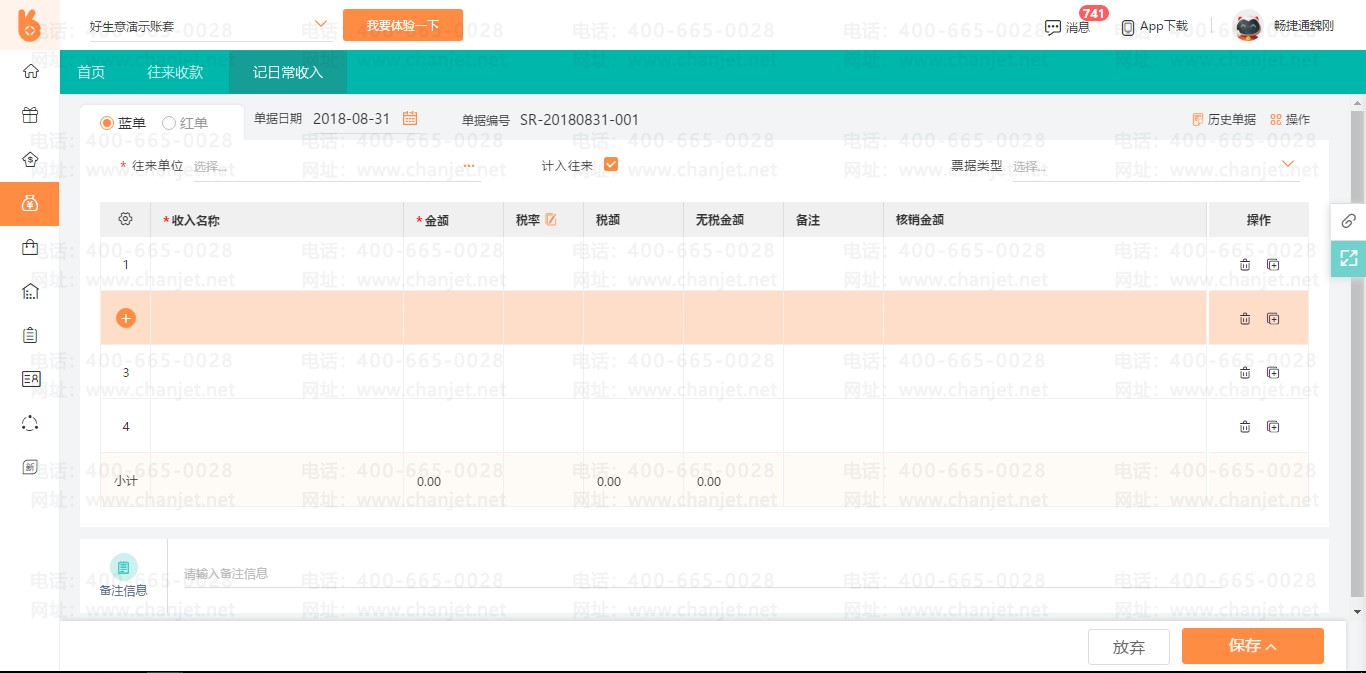Click the orange app logo

point(30,25)
